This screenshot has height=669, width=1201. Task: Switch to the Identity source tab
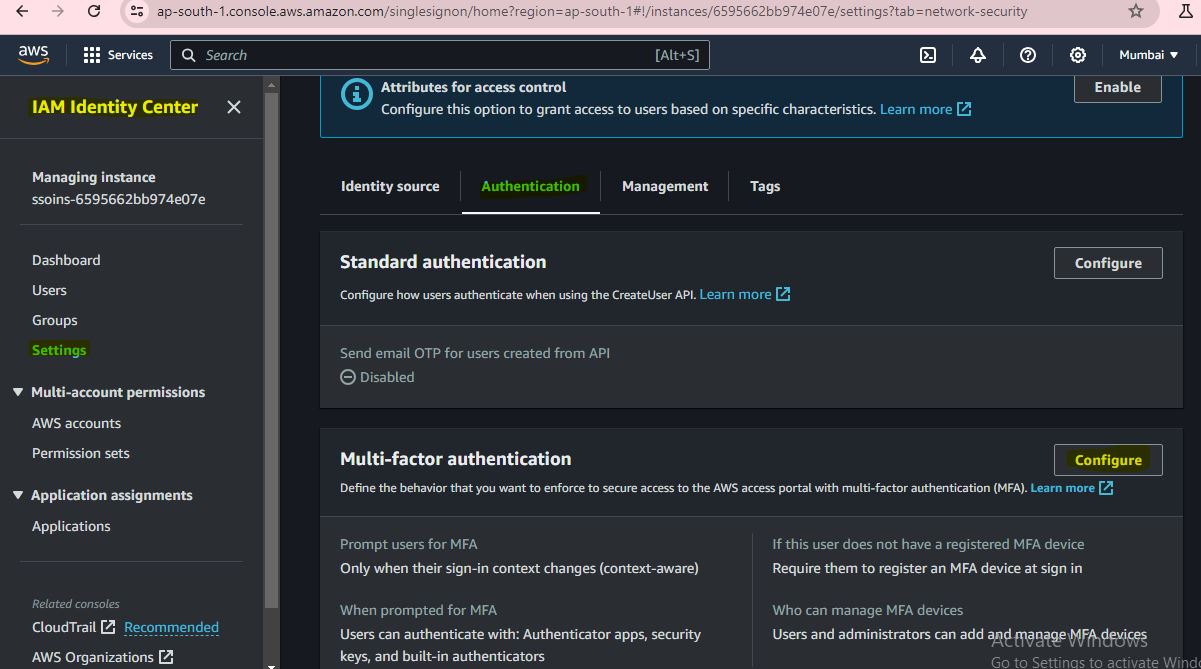coord(390,186)
